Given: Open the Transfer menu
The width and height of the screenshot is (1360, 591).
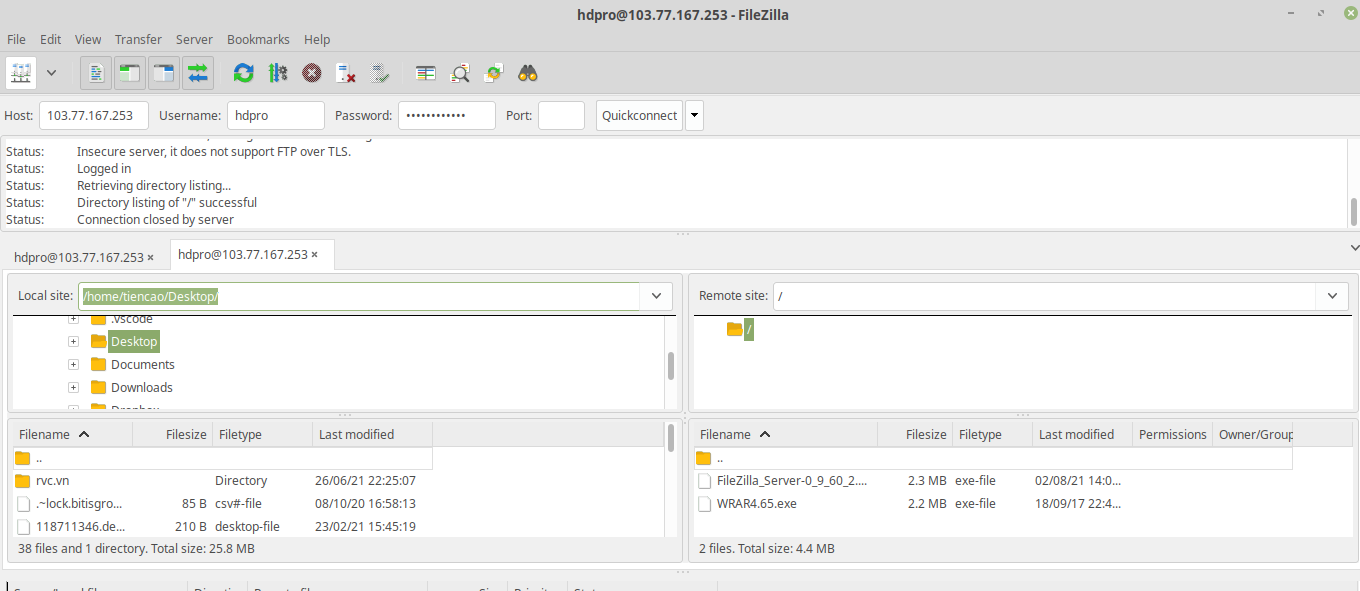Looking at the screenshot, I should point(138,39).
